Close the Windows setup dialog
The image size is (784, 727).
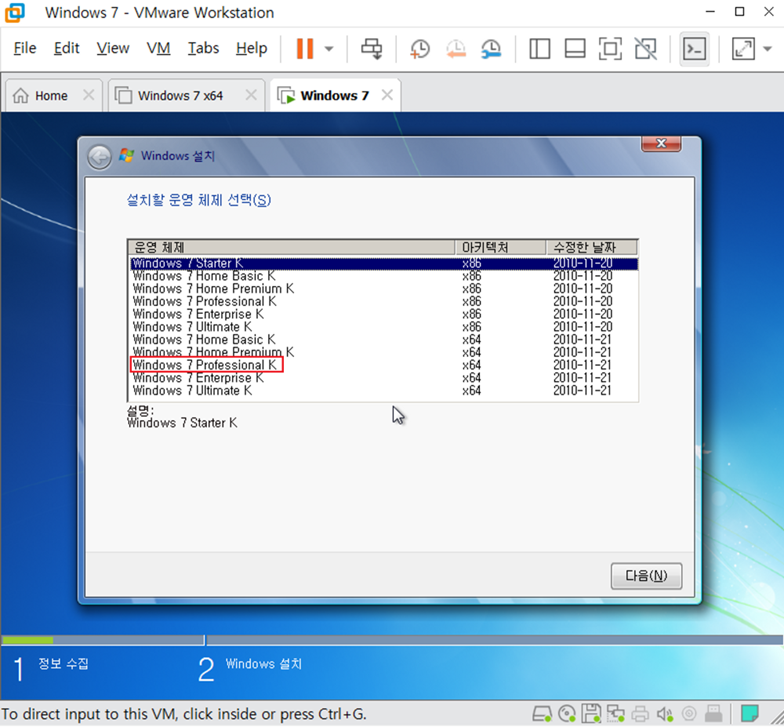[x=661, y=144]
